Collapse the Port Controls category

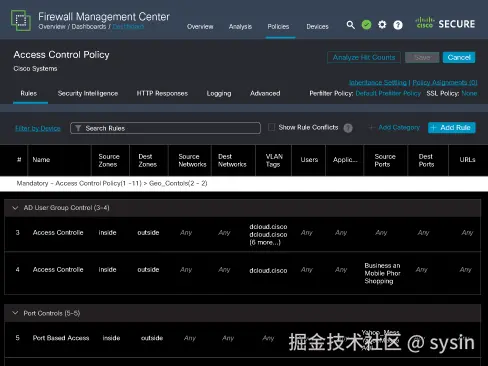click(15, 313)
